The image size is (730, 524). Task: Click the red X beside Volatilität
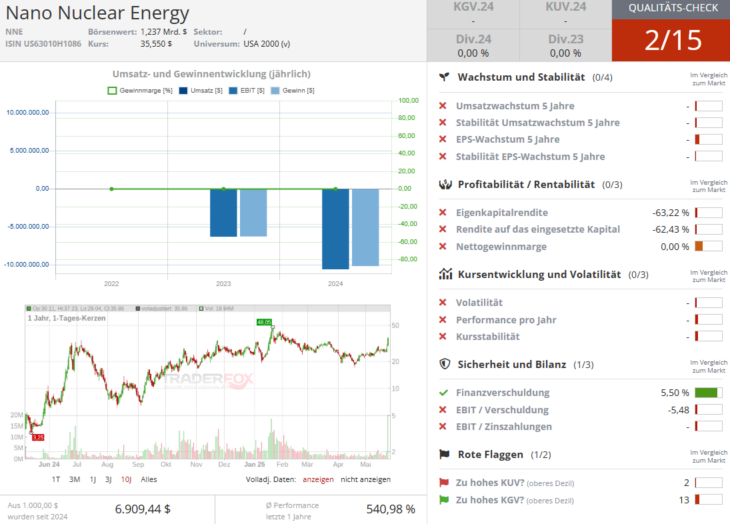443,302
